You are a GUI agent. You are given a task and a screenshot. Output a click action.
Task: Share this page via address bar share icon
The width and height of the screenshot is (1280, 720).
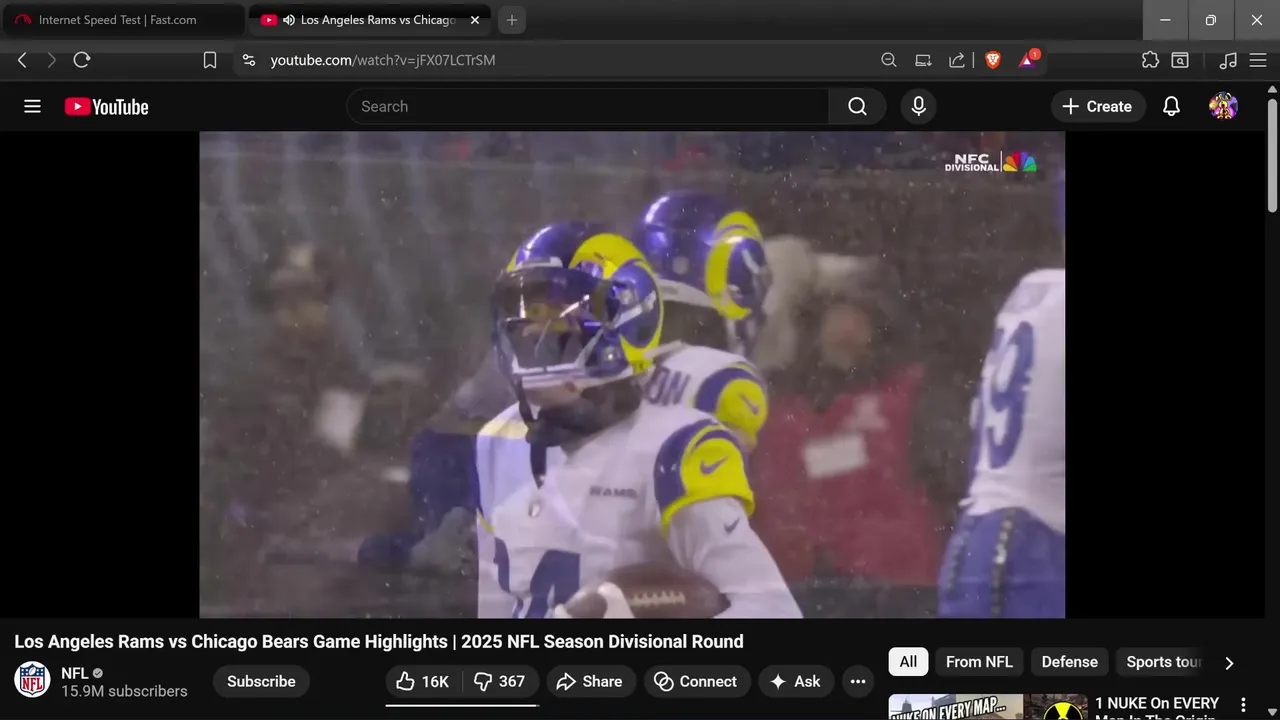point(957,60)
